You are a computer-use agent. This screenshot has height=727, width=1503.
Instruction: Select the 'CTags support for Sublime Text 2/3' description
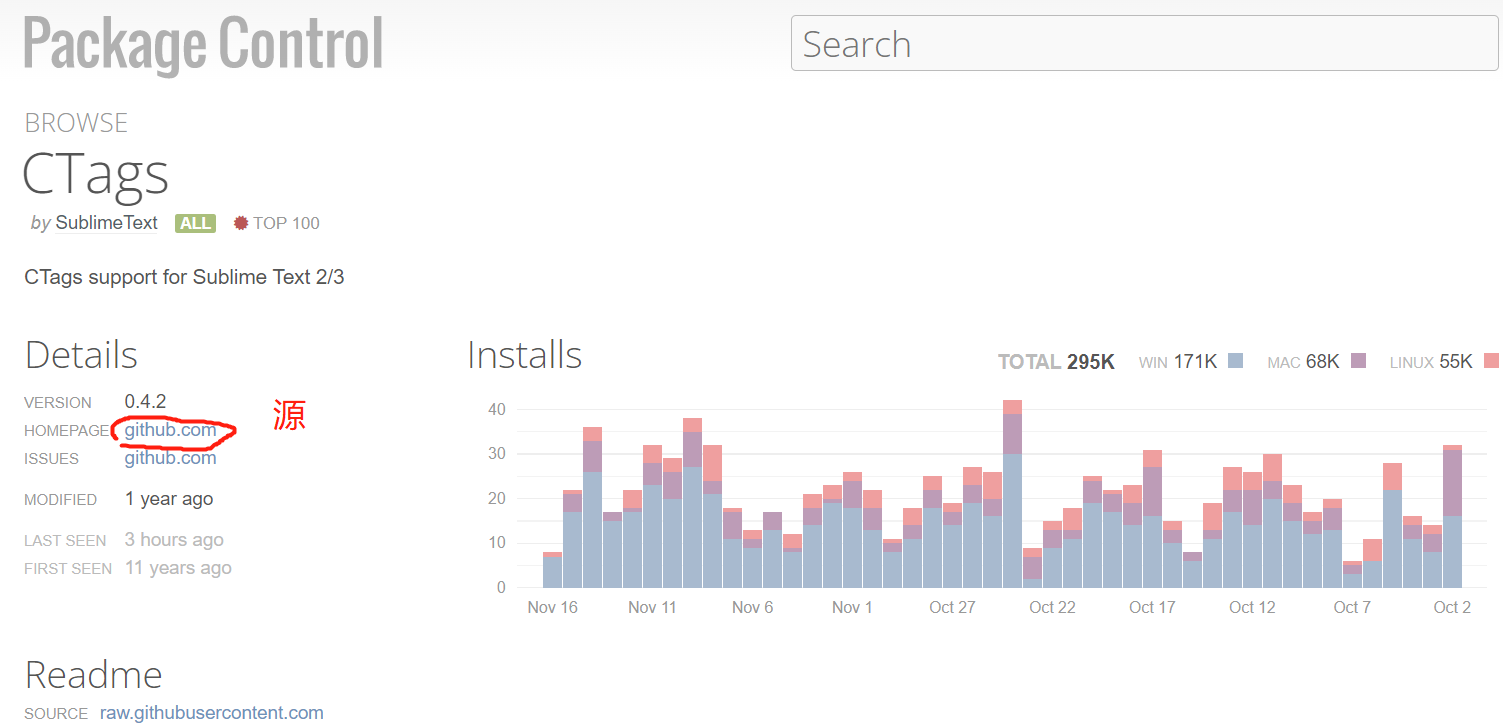click(184, 277)
